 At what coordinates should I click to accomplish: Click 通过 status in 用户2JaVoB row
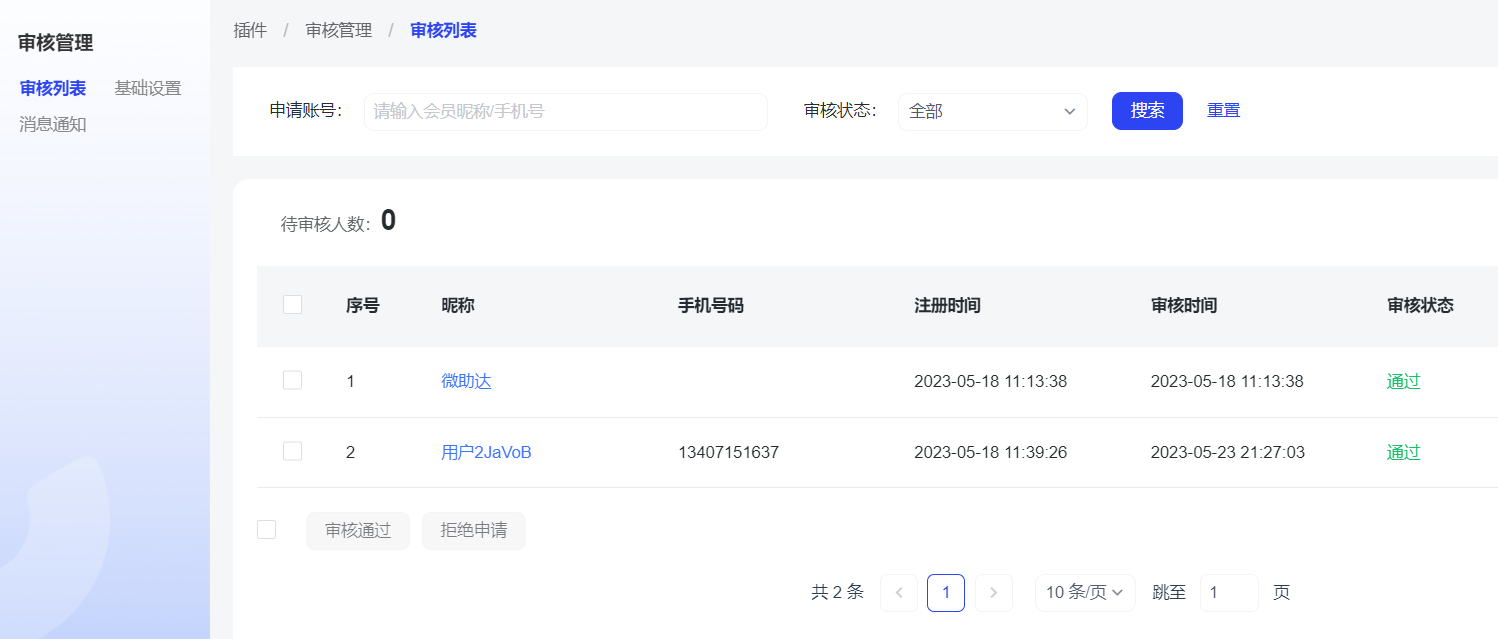pos(1403,452)
